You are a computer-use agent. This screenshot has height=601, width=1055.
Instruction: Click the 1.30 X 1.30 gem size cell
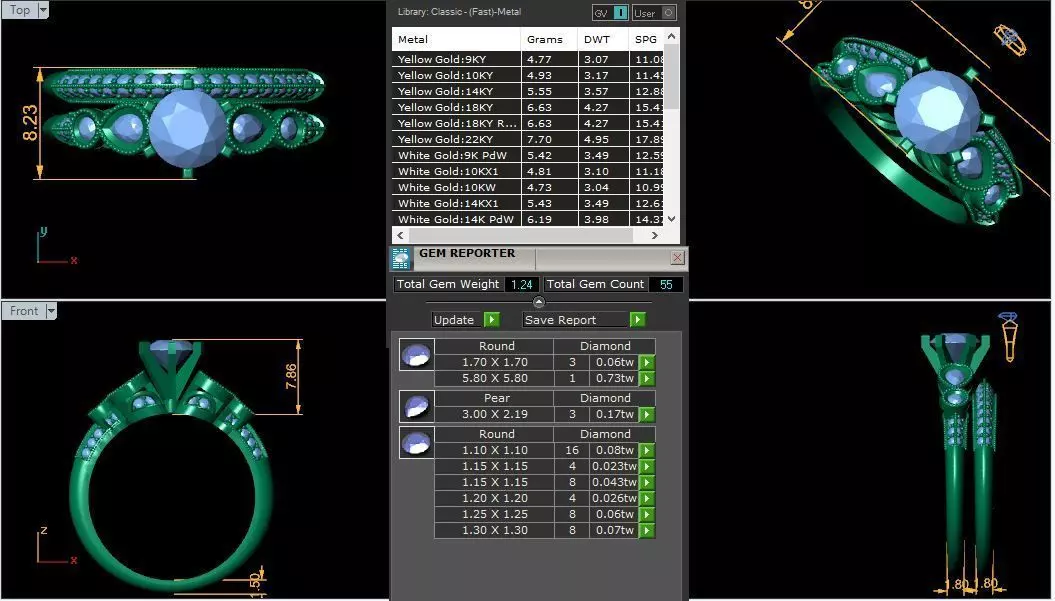495,530
